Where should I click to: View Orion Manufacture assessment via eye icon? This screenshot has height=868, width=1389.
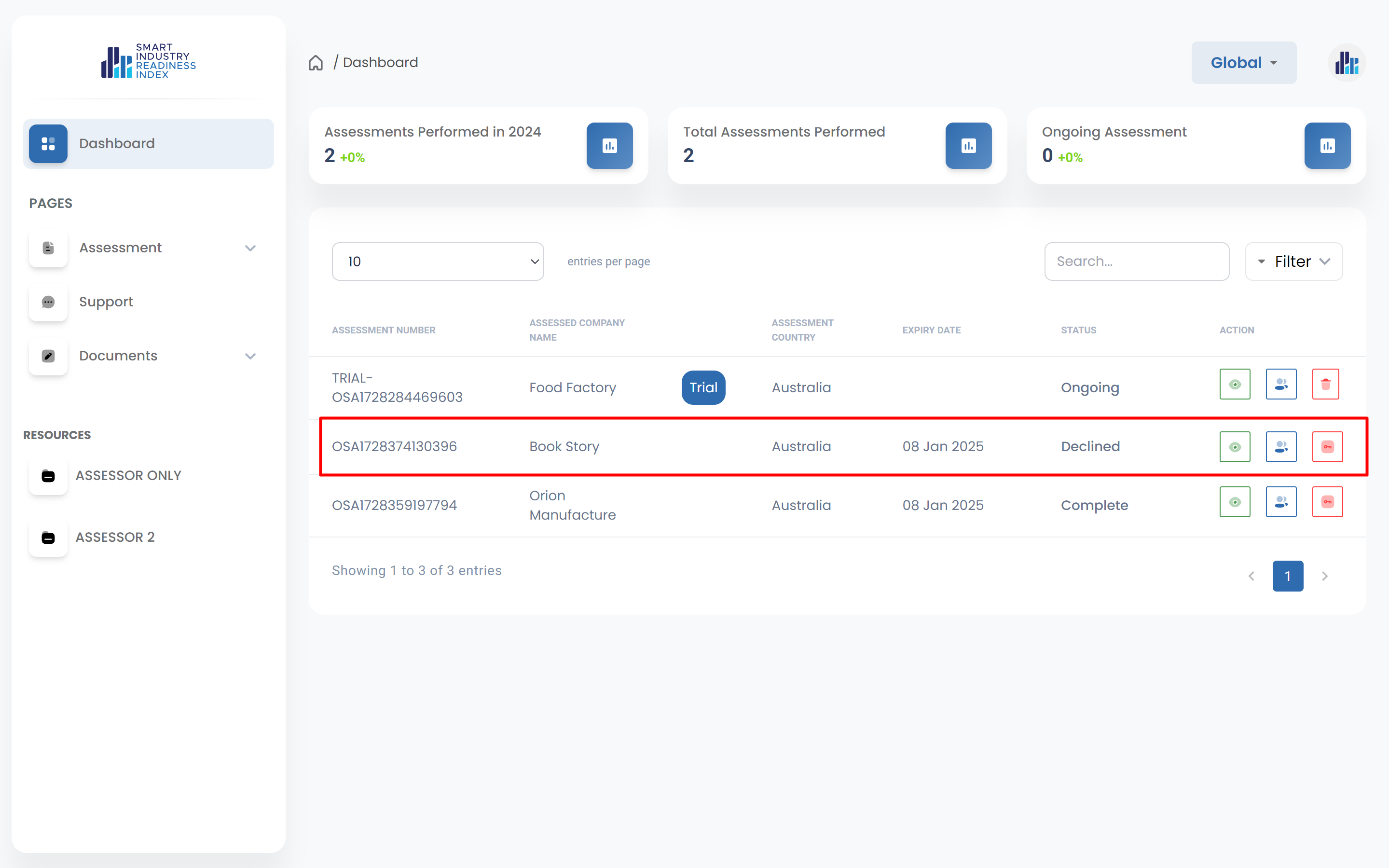[x=1235, y=502]
